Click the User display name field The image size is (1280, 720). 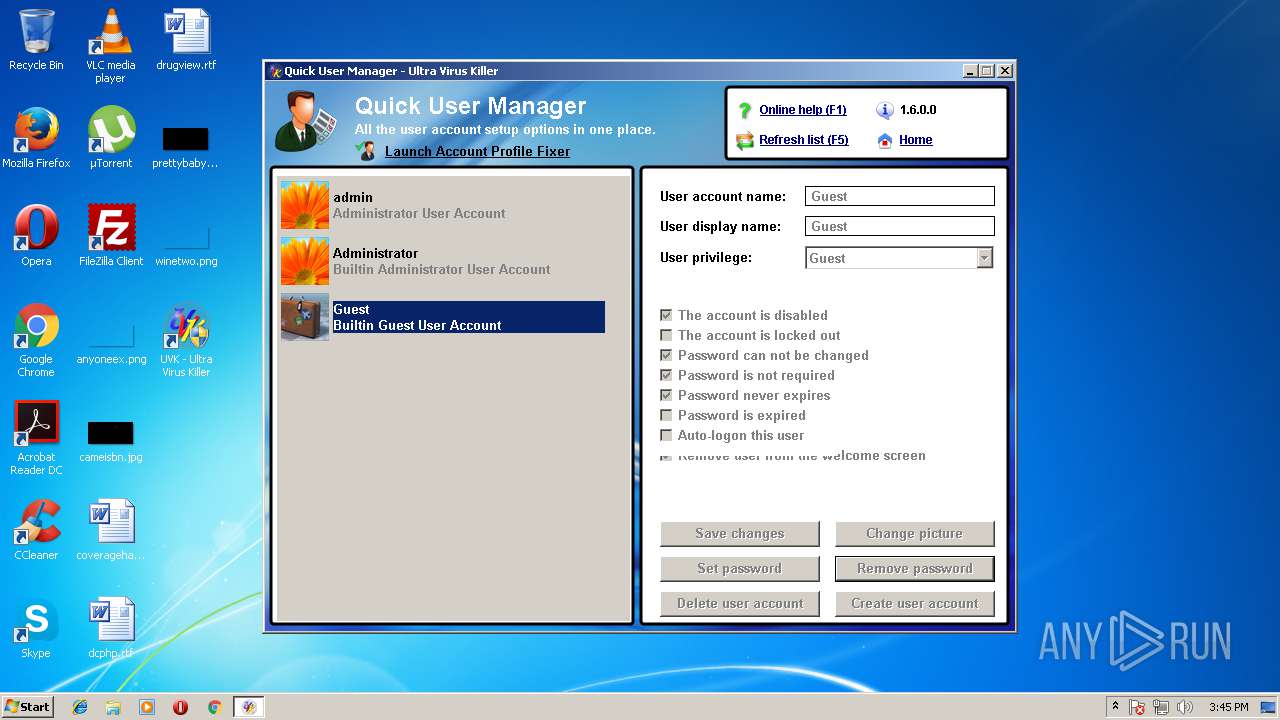click(x=900, y=227)
